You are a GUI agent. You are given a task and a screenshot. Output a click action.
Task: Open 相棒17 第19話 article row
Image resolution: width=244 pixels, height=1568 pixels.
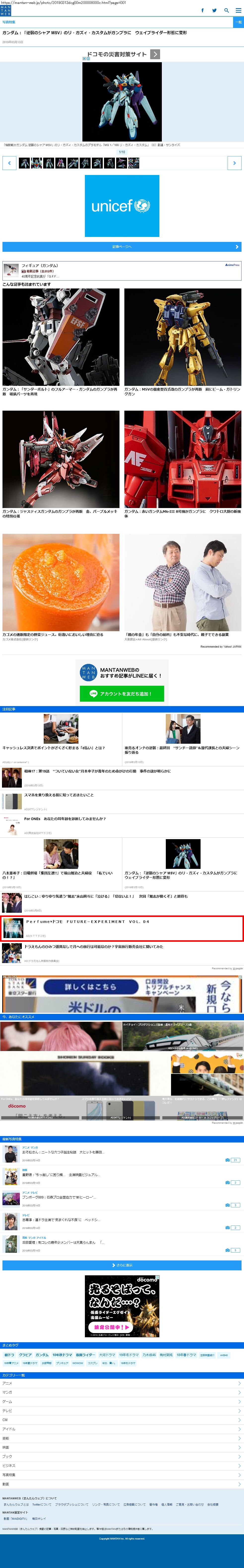tap(122, 778)
